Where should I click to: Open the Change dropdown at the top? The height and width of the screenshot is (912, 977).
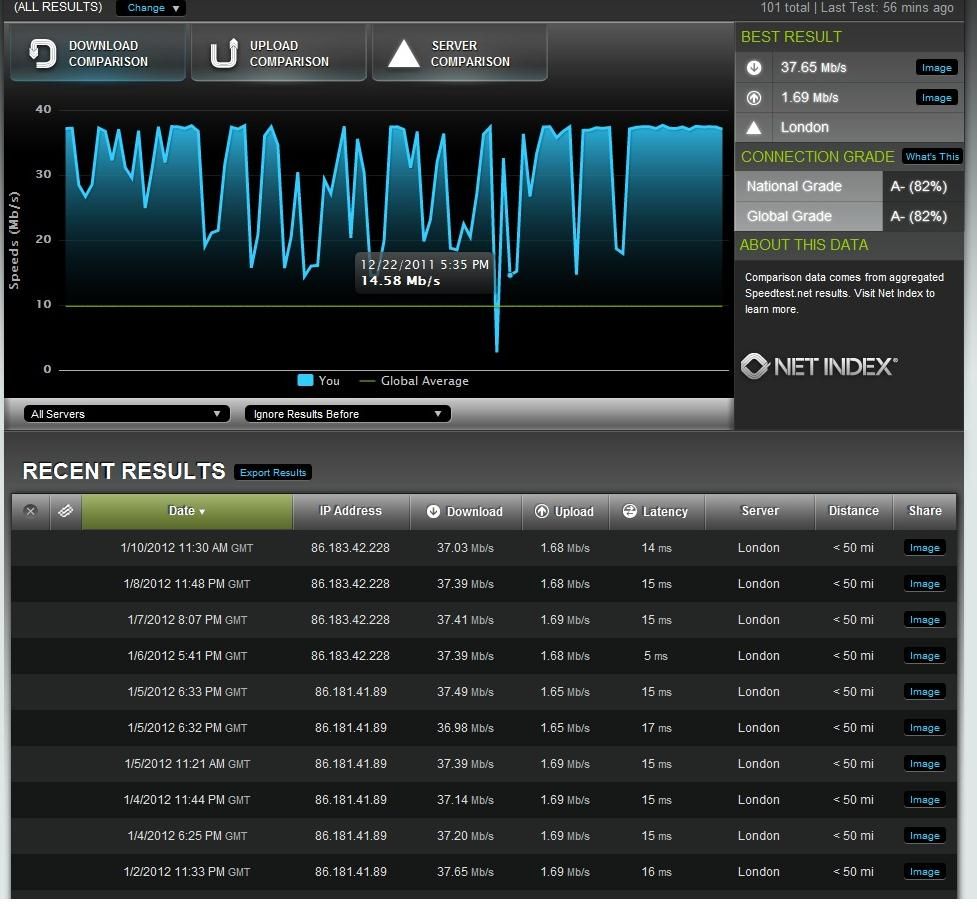(151, 8)
